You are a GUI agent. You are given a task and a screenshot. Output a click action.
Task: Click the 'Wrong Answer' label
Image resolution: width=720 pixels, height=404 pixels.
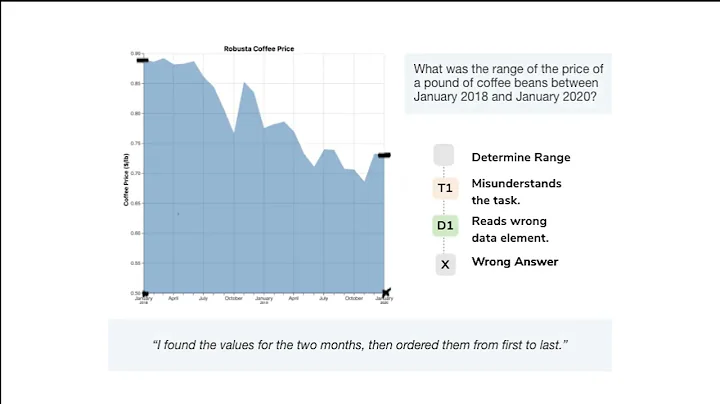pyautogui.click(x=515, y=262)
